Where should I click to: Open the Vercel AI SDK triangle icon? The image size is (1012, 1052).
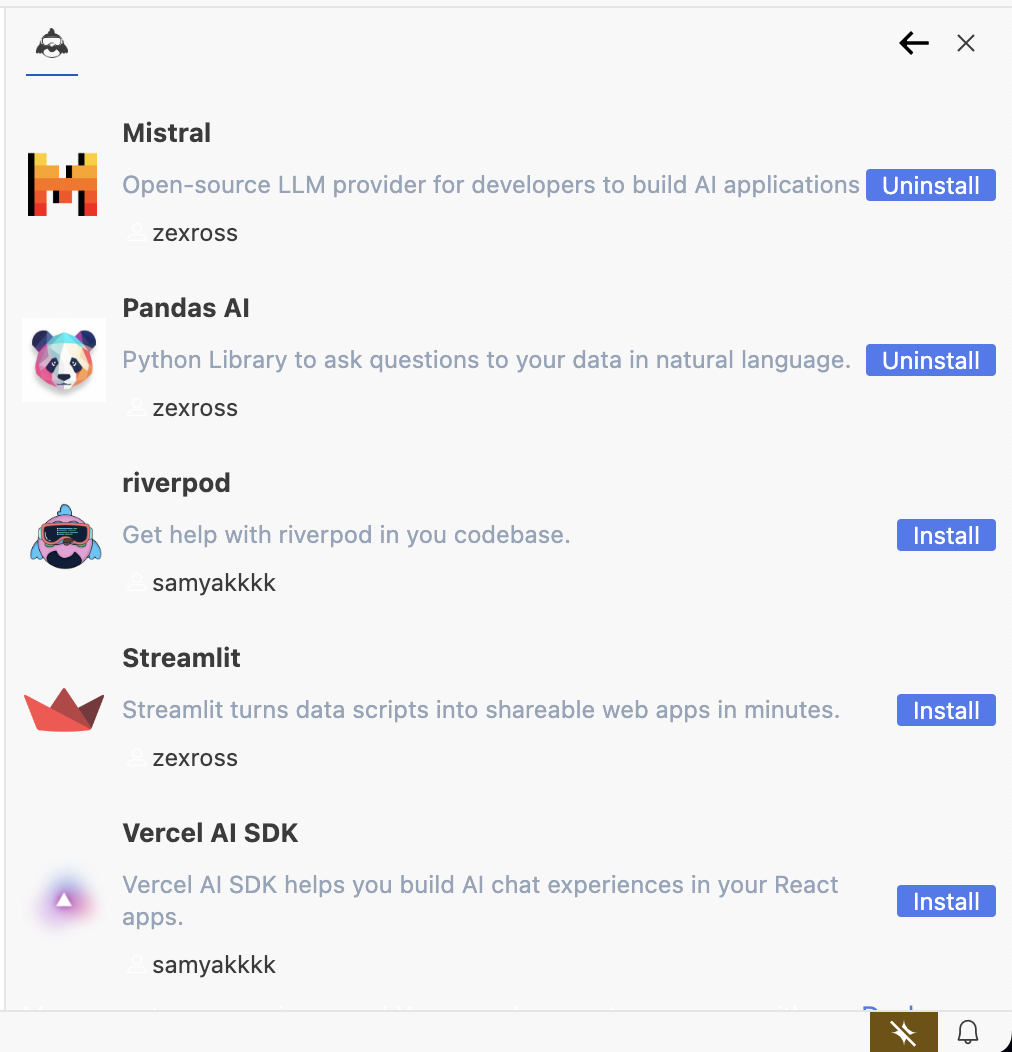pyautogui.click(x=64, y=899)
